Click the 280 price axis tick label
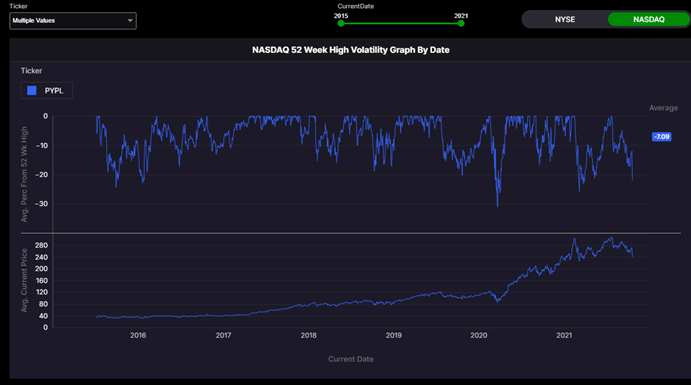Image resolution: width=691 pixels, height=385 pixels. click(x=41, y=245)
